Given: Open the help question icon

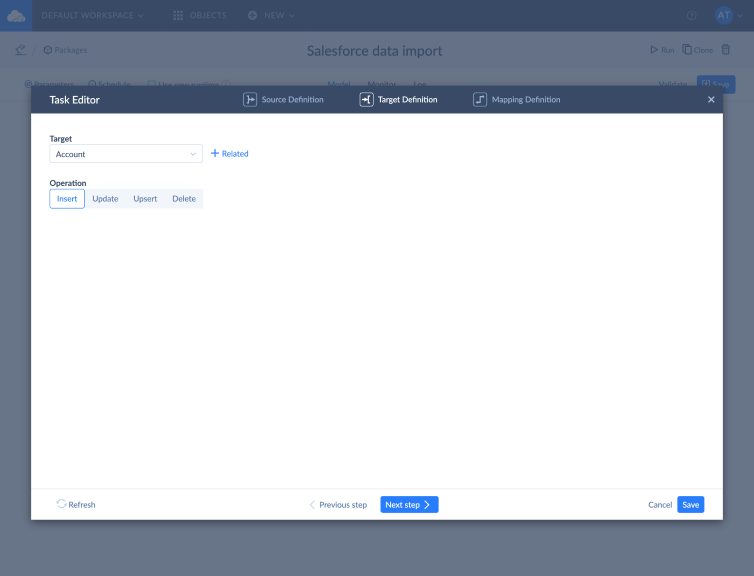Looking at the screenshot, I should [x=691, y=15].
